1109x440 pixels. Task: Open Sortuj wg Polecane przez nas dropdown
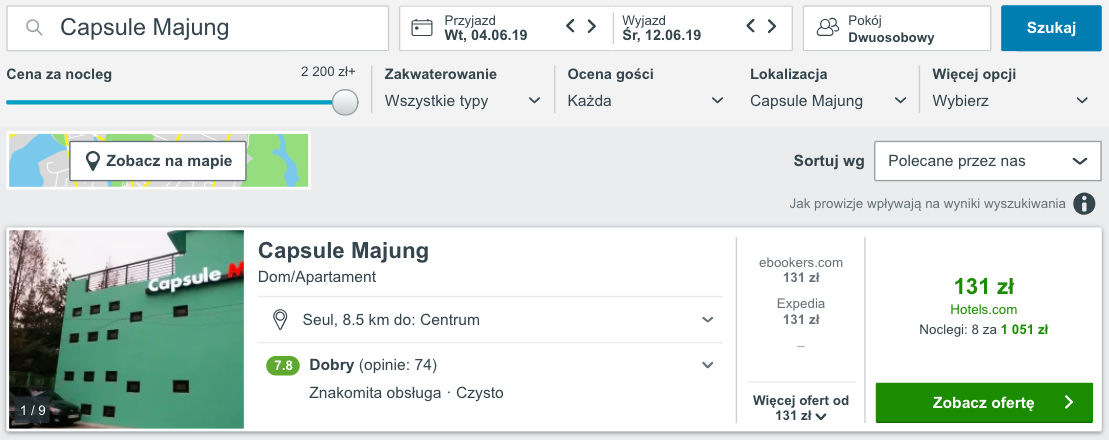coord(987,161)
